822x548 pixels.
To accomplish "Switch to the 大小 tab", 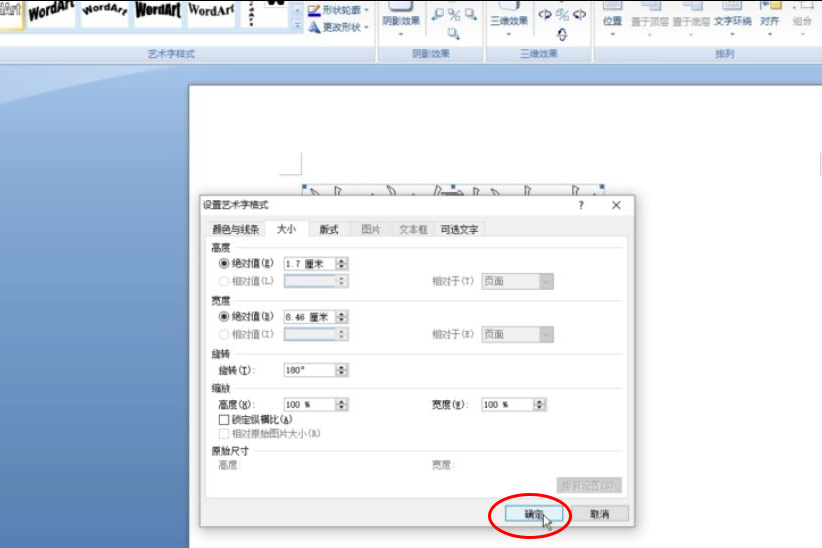I will pyautogui.click(x=286, y=229).
